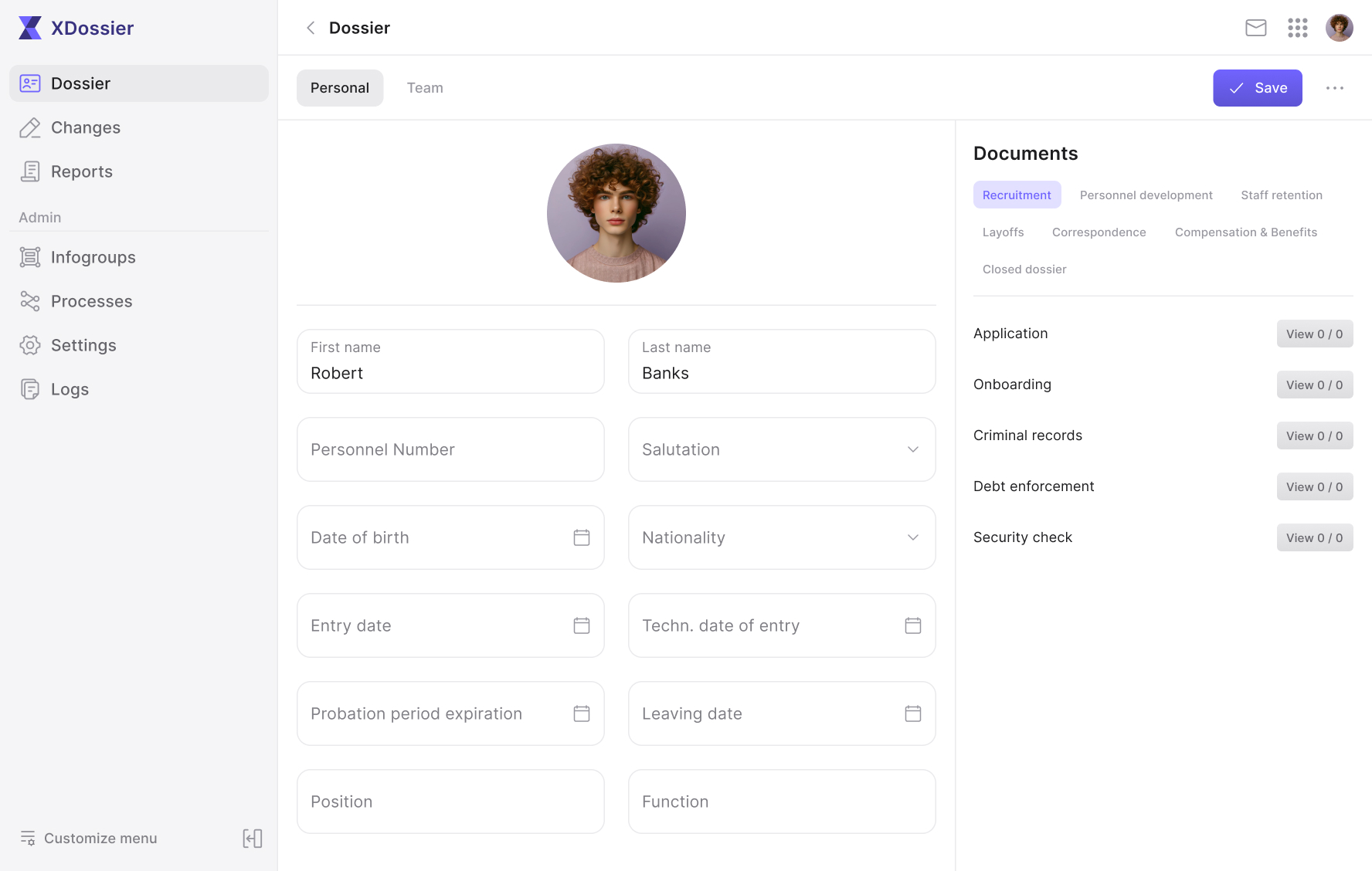The width and height of the screenshot is (1372, 871).
Task: Select the Personnel development category
Action: 1146,195
